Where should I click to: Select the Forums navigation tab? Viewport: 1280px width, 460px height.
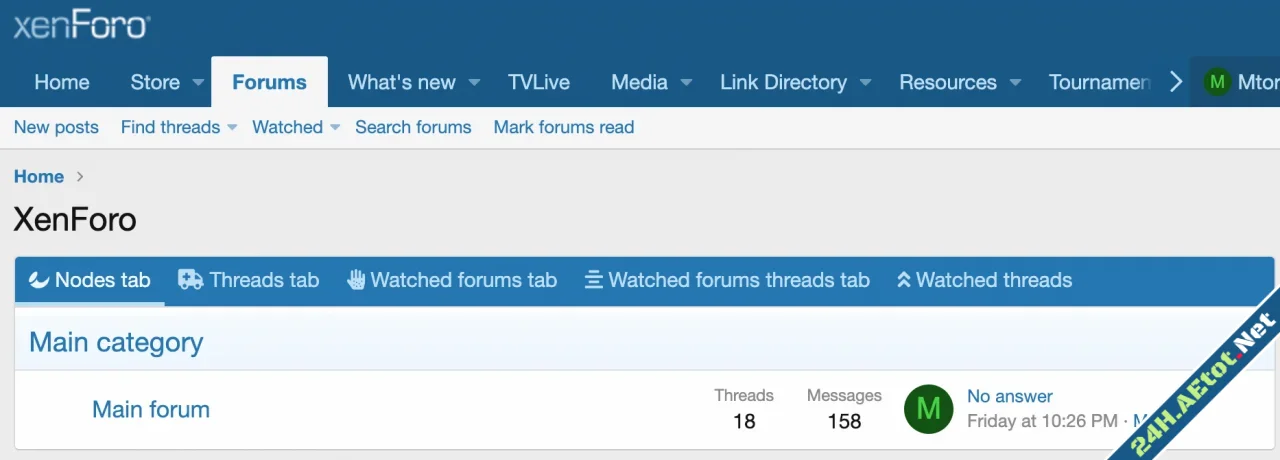click(269, 82)
